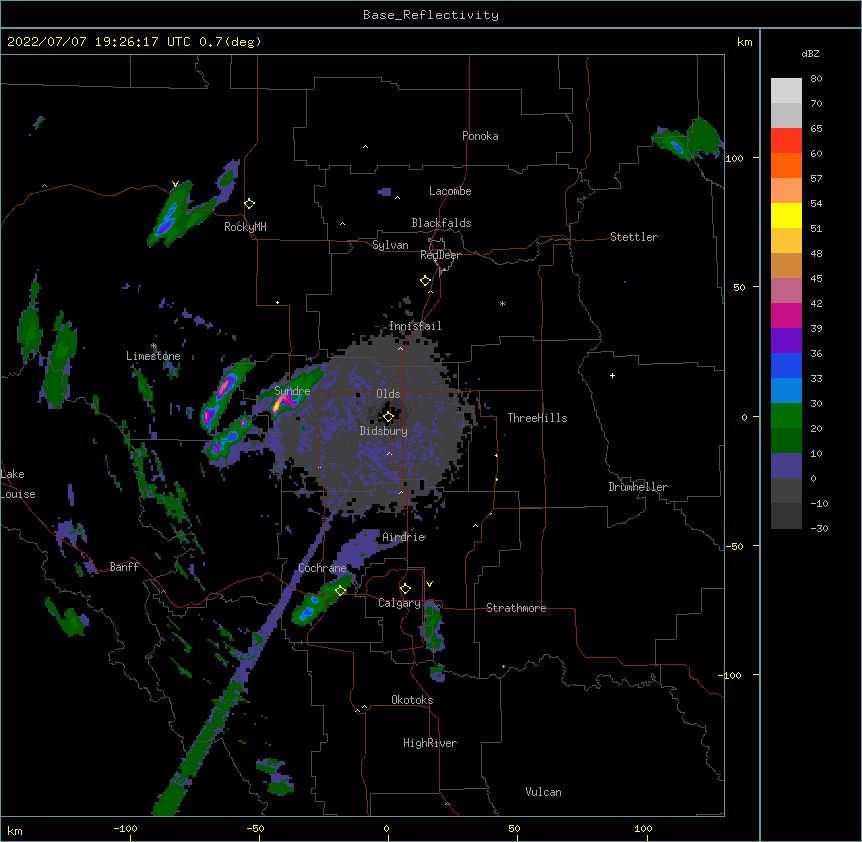Click the Calgary city label
Viewport: 862px width, 842px height.
pos(399,603)
